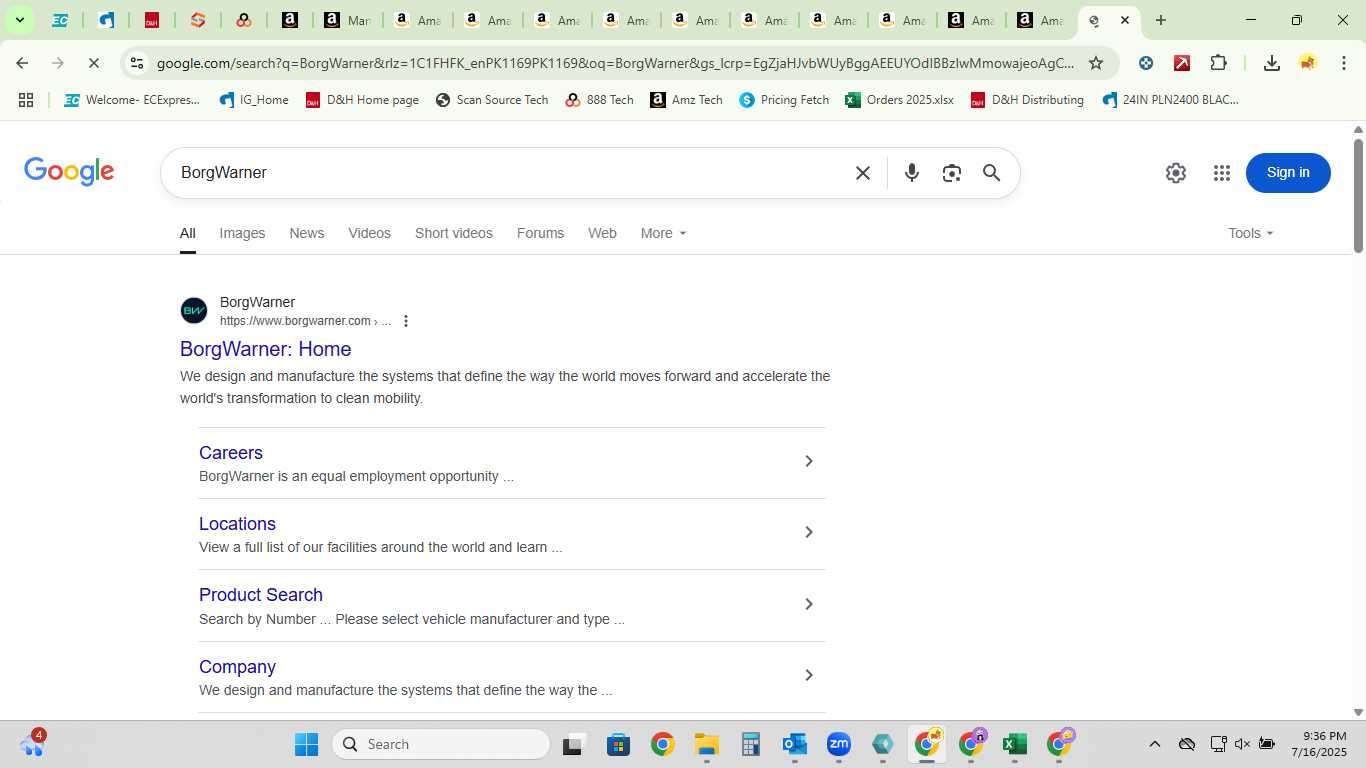Stop page loading with the X button

pos(93,63)
